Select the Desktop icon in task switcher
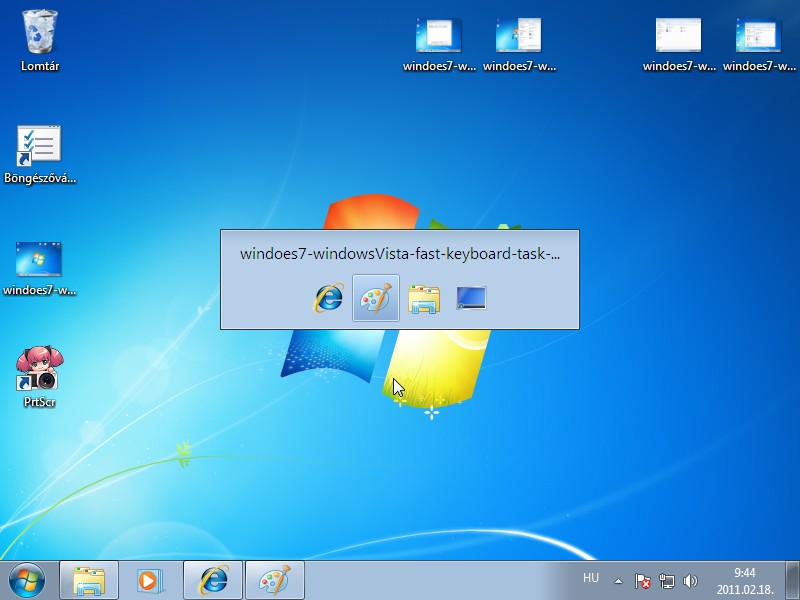 [471, 298]
